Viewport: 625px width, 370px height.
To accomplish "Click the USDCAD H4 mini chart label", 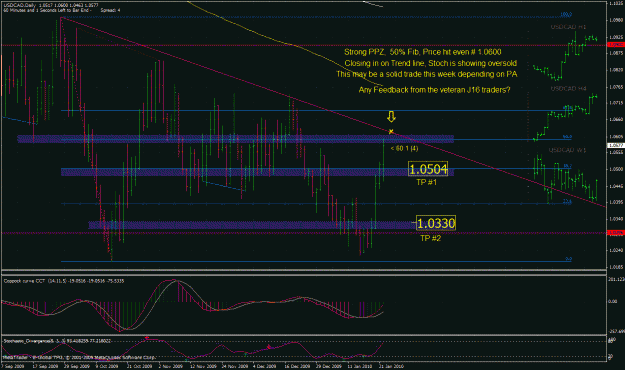I will point(568,88).
